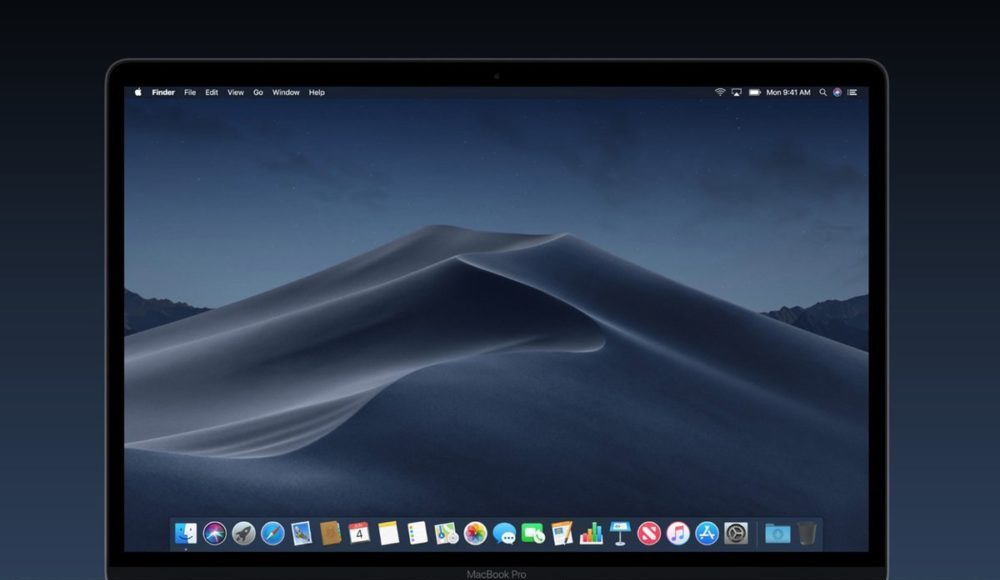
Task: Open the Help menu
Action: (317, 93)
